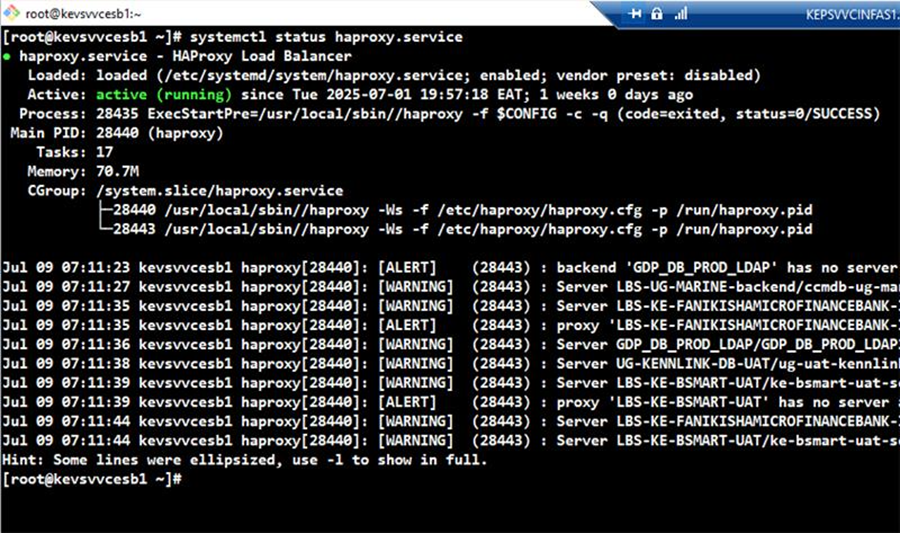Click the 07:11:44 FANIKISHAMICROFINANCEBANK warning line

tap(450, 422)
